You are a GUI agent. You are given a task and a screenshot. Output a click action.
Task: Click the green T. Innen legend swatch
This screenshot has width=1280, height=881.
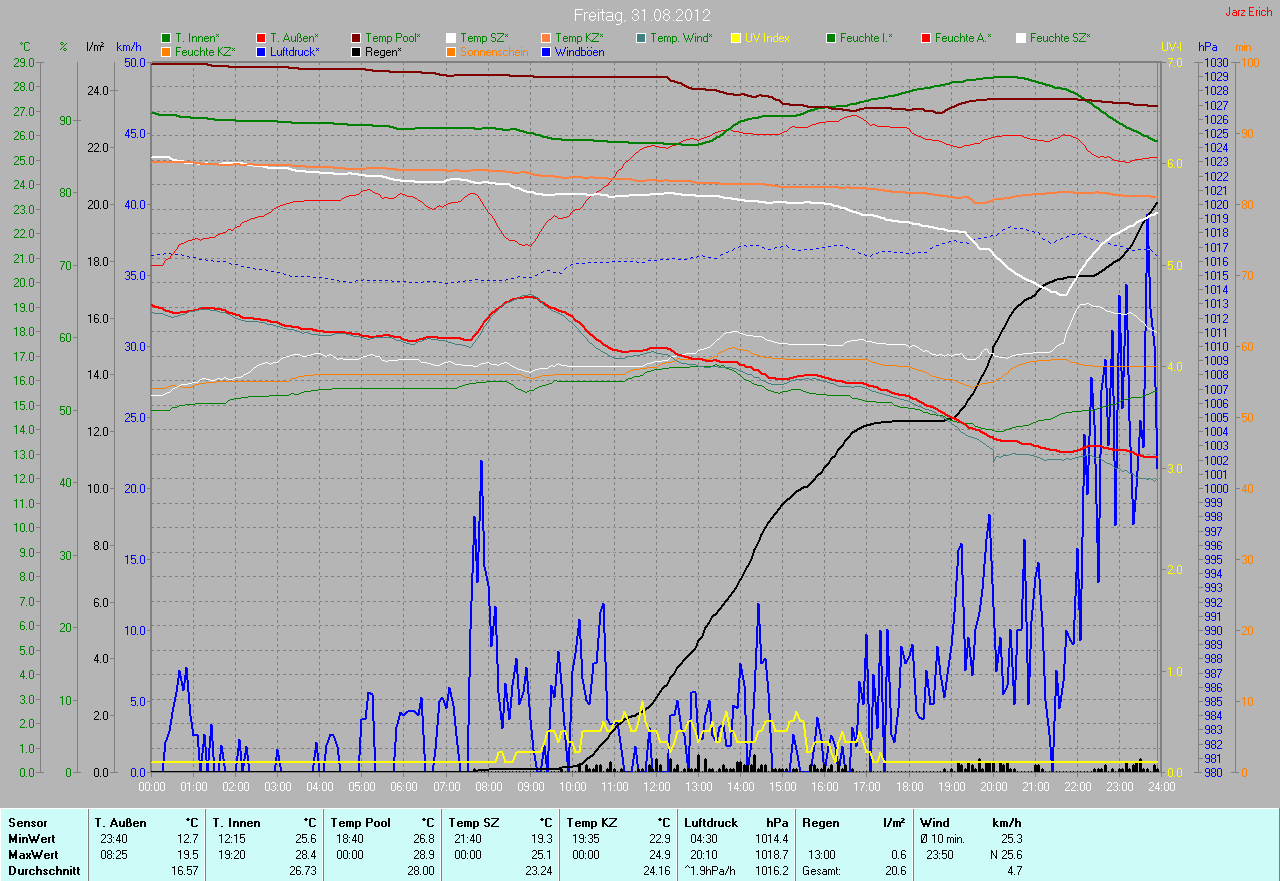pyautogui.click(x=166, y=38)
